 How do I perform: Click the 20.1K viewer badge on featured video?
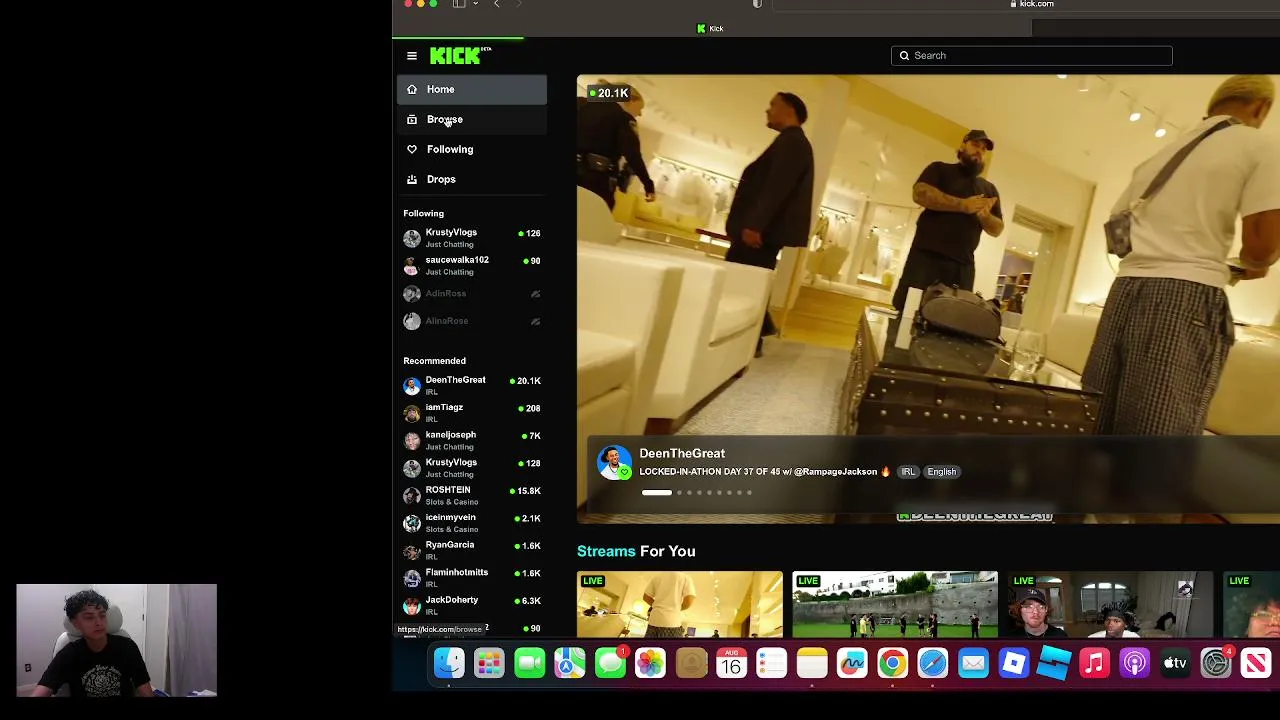pyautogui.click(x=609, y=93)
